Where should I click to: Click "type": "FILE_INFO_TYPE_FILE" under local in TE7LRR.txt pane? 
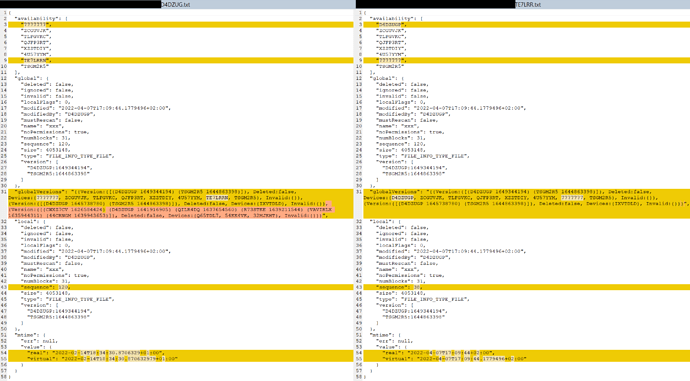(x=422, y=299)
